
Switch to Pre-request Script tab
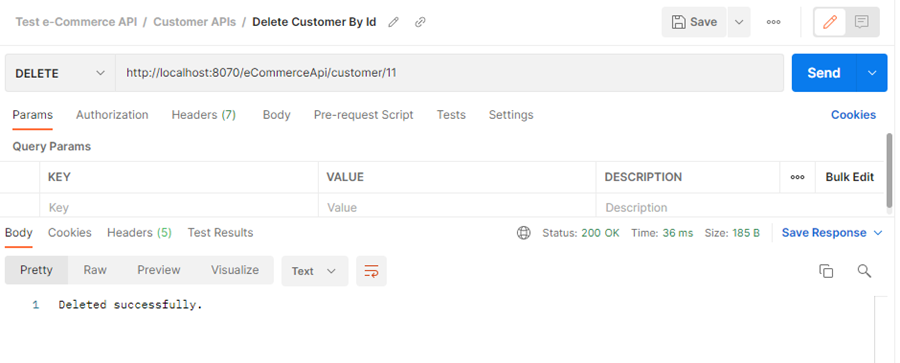coord(363,115)
